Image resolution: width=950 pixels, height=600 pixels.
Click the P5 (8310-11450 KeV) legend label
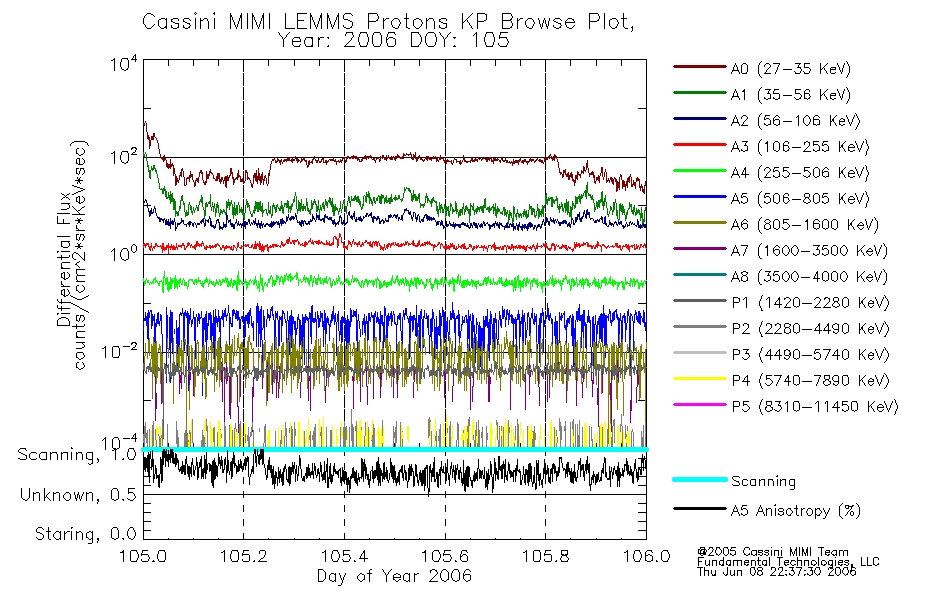pos(815,407)
